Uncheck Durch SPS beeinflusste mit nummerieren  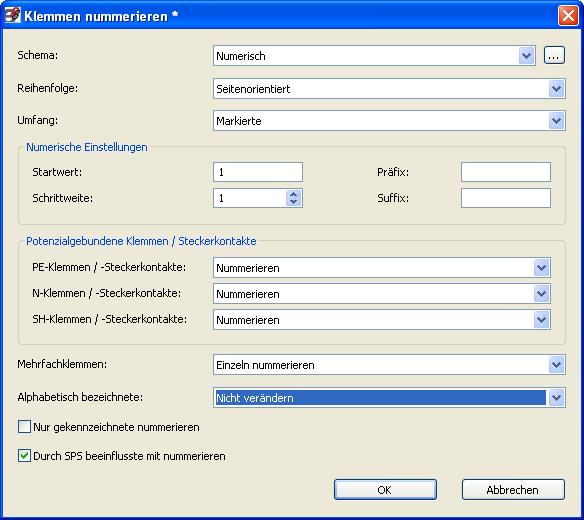point(25,456)
